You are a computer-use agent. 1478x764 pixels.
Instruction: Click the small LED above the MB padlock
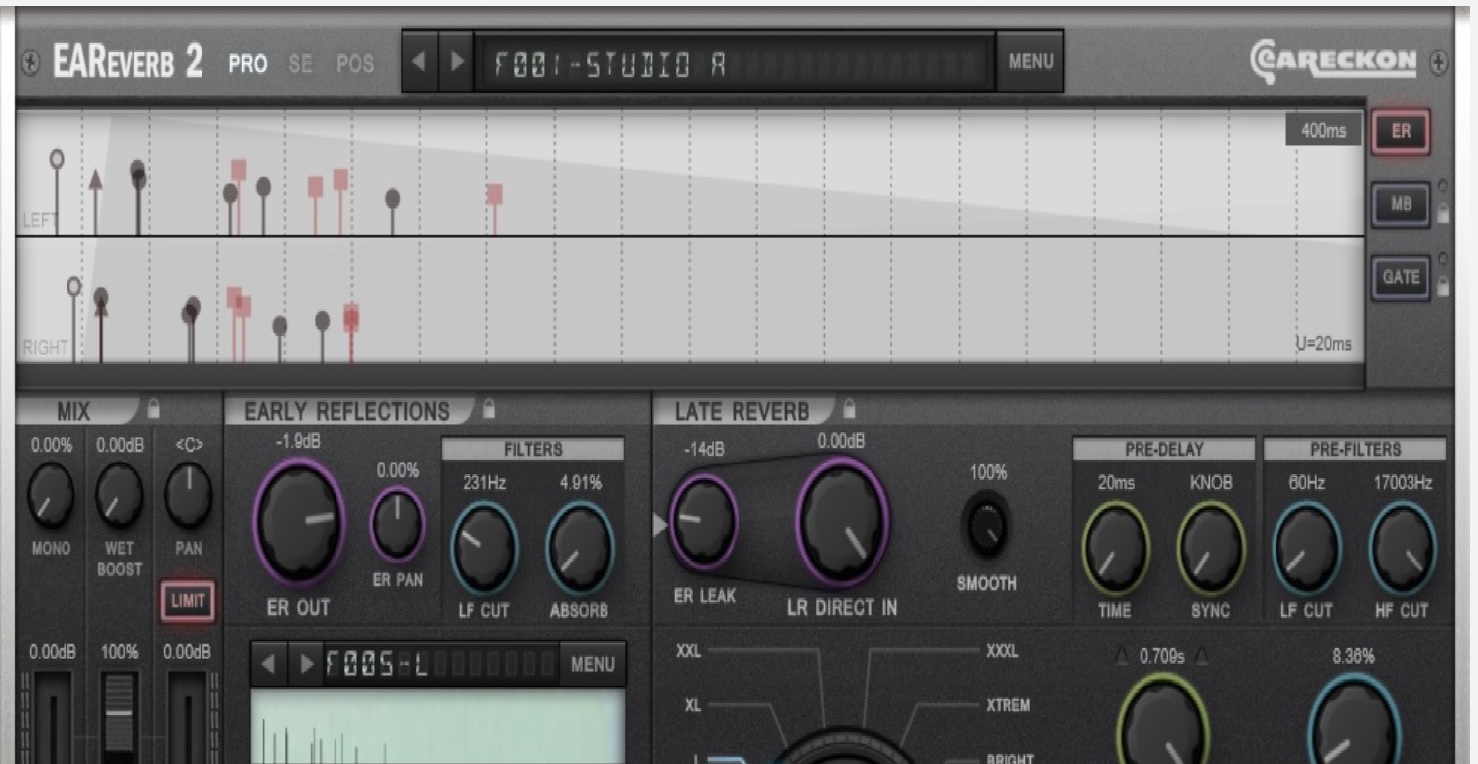[x=1442, y=186]
